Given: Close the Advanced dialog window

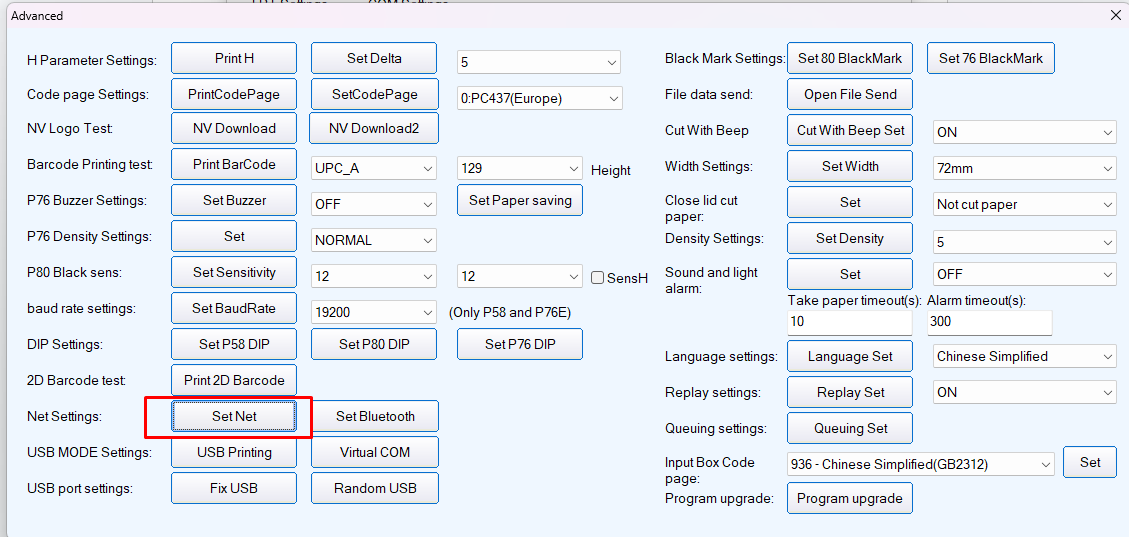Looking at the screenshot, I should [1115, 15].
